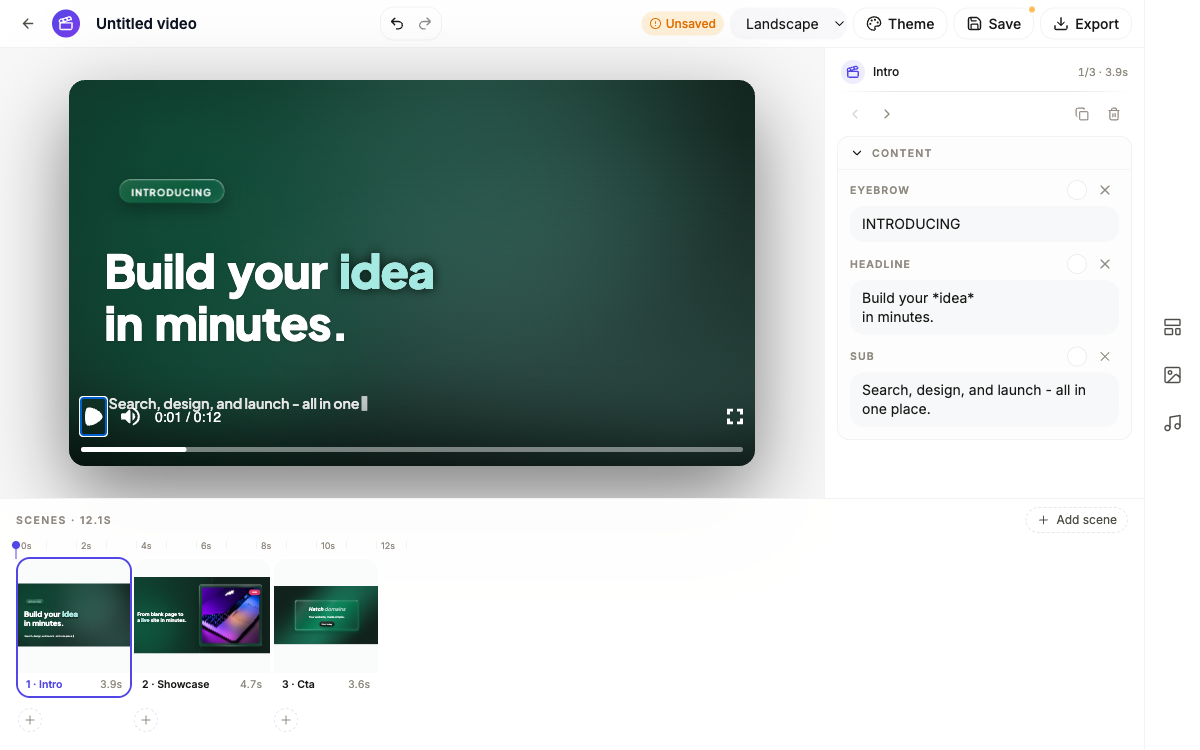Go to the previous scene chevron

pyautogui.click(x=855, y=114)
